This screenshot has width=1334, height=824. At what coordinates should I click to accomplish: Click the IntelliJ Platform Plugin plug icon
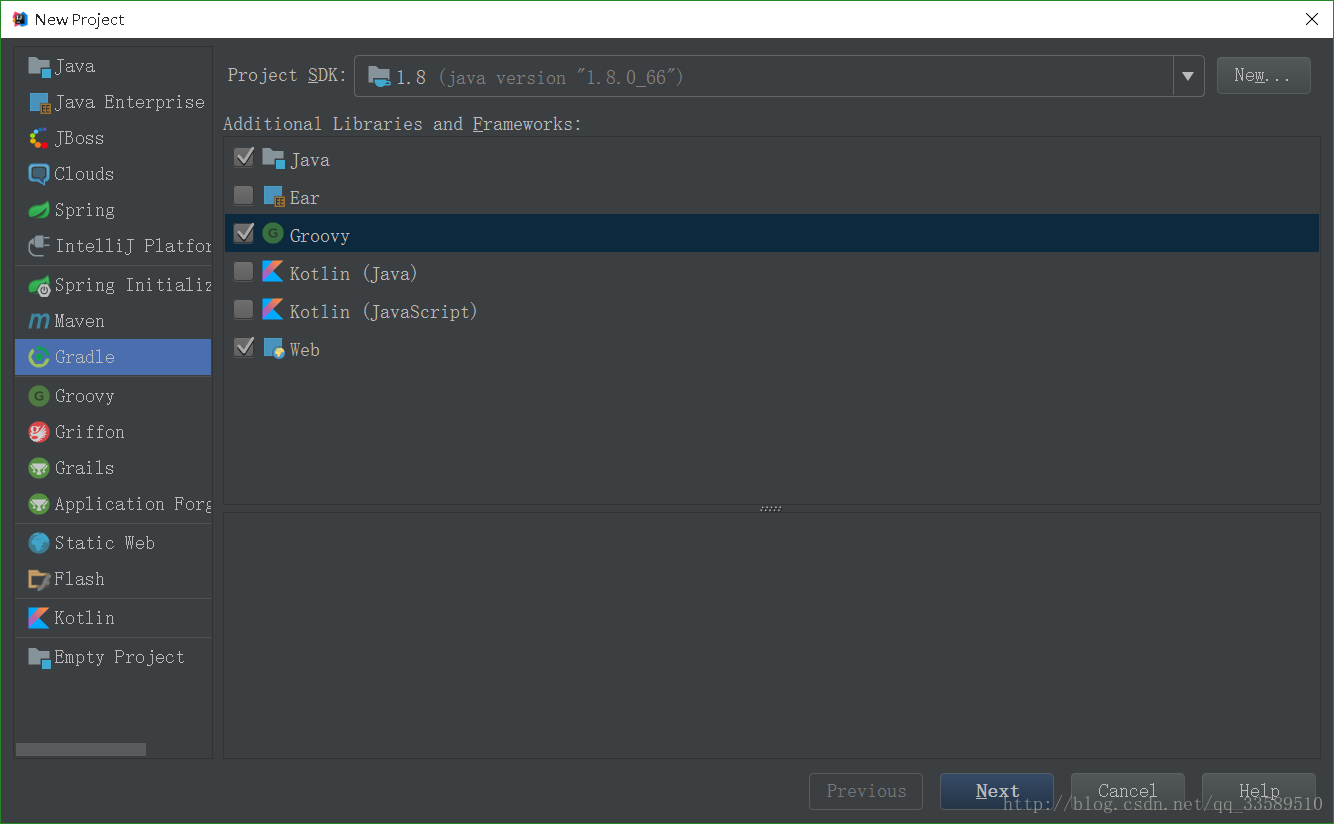click(39, 246)
